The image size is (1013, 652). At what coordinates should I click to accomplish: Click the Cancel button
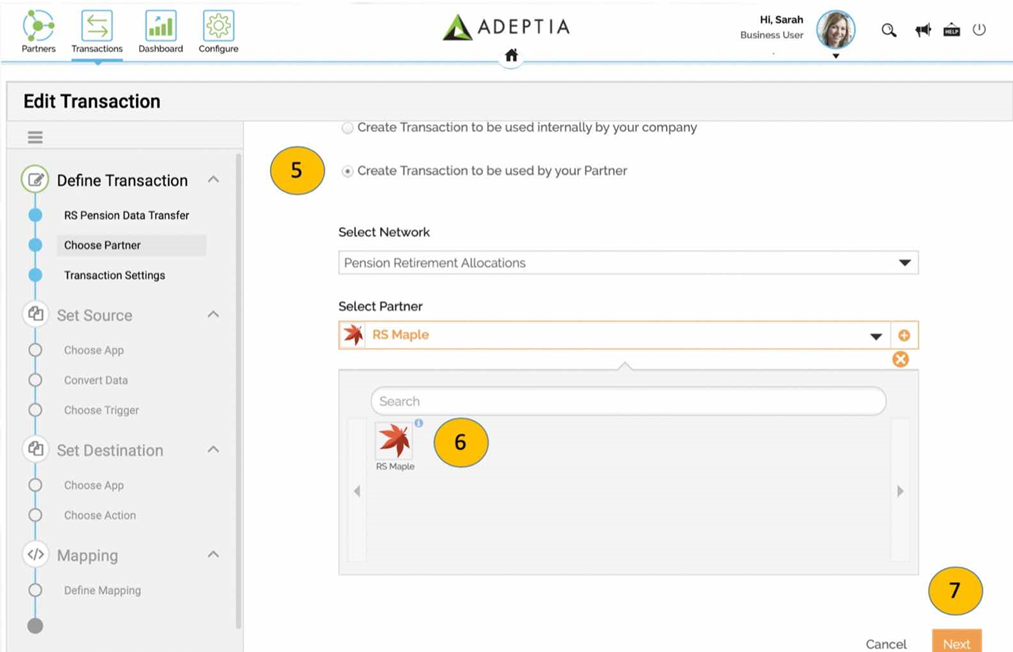pyautogui.click(x=885, y=643)
